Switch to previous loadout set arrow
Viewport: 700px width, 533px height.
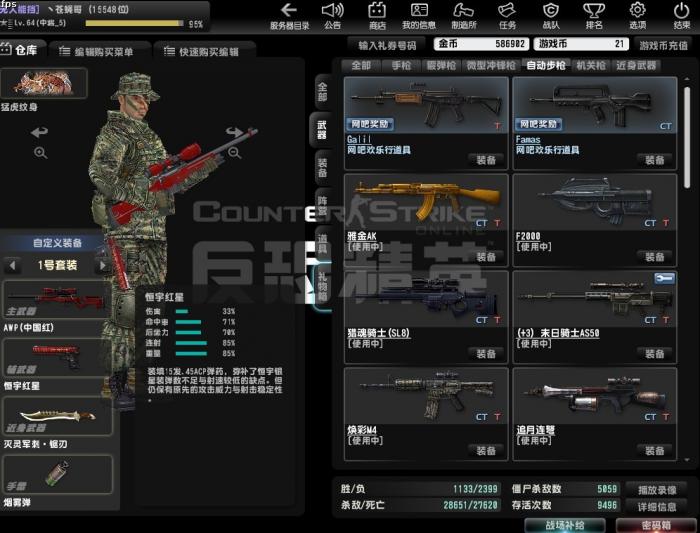12,266
